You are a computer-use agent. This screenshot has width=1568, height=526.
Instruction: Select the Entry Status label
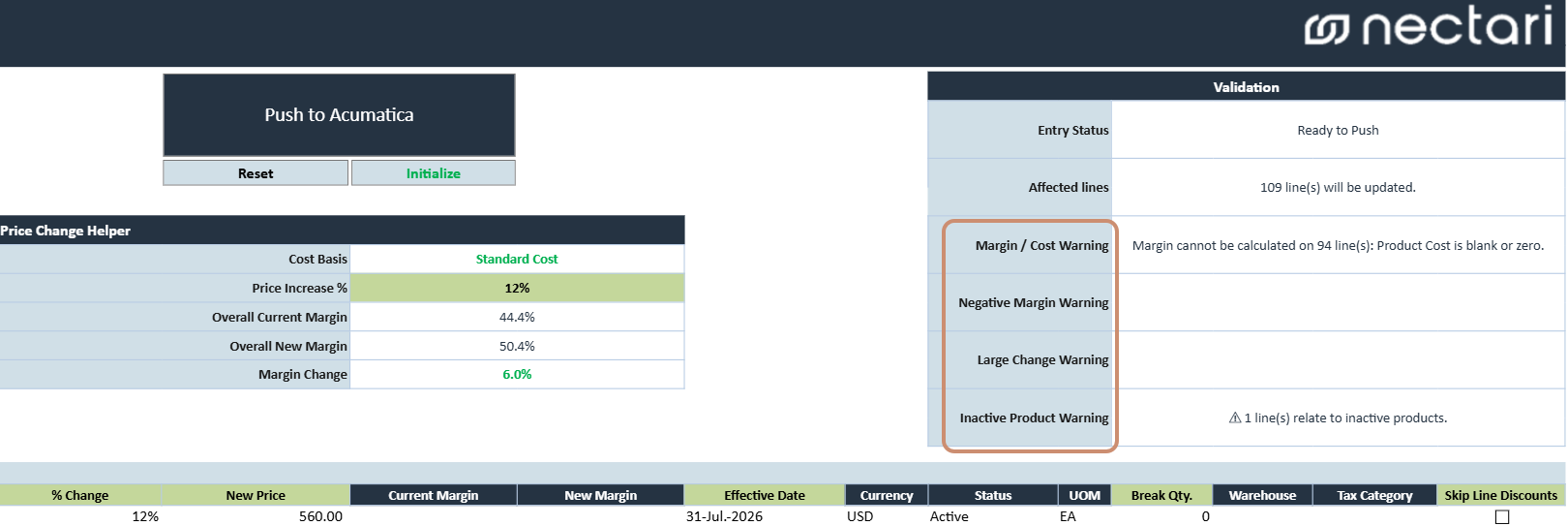point(1072,130)
